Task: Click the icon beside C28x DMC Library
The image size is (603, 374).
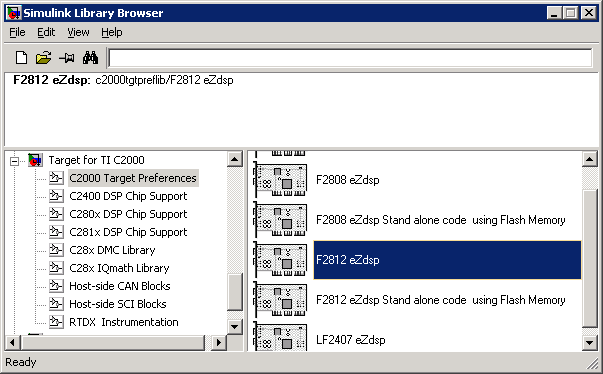Action: [56, 250]
